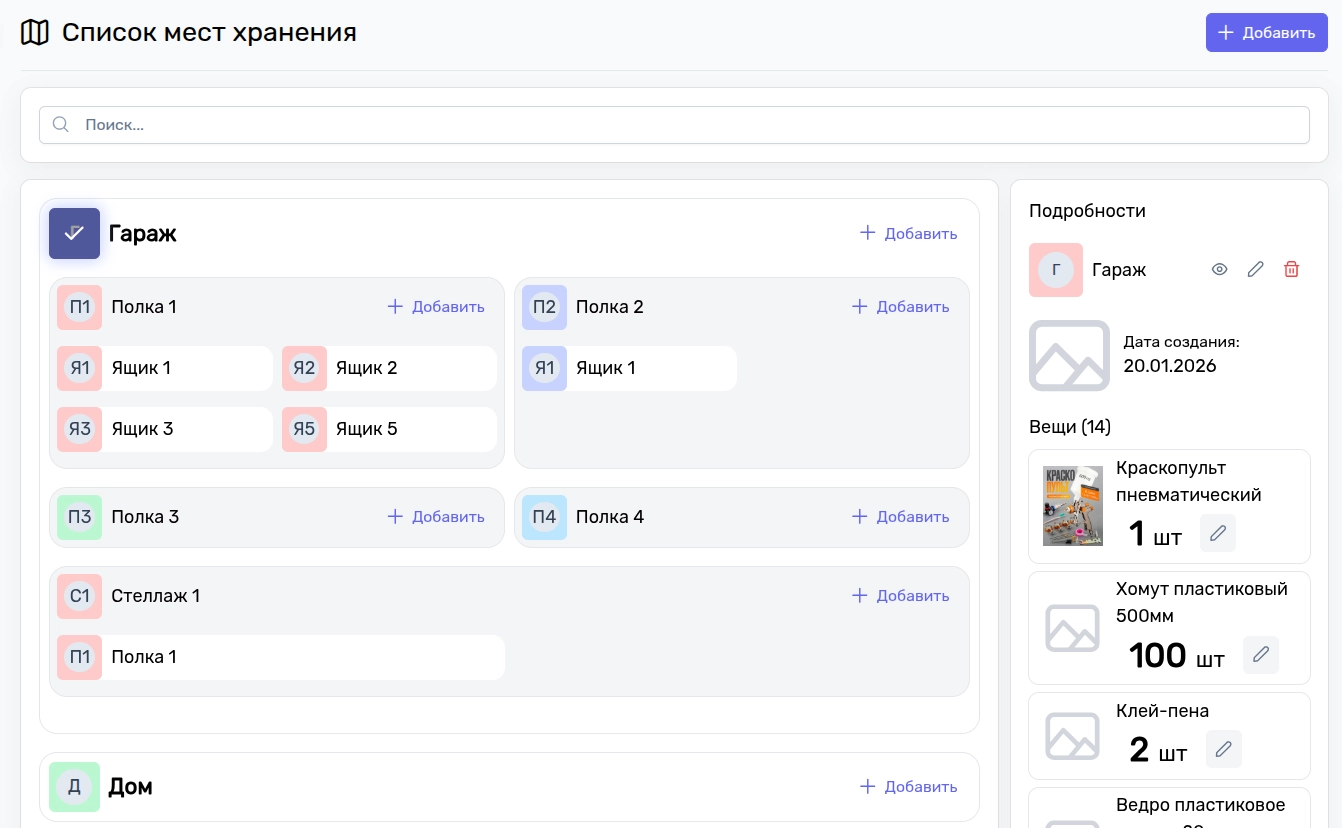Select the Я5 badge of Ящик 5
Image resolution: width=1342 pixels, height=828 pixels.
click(x=304, y=429)
